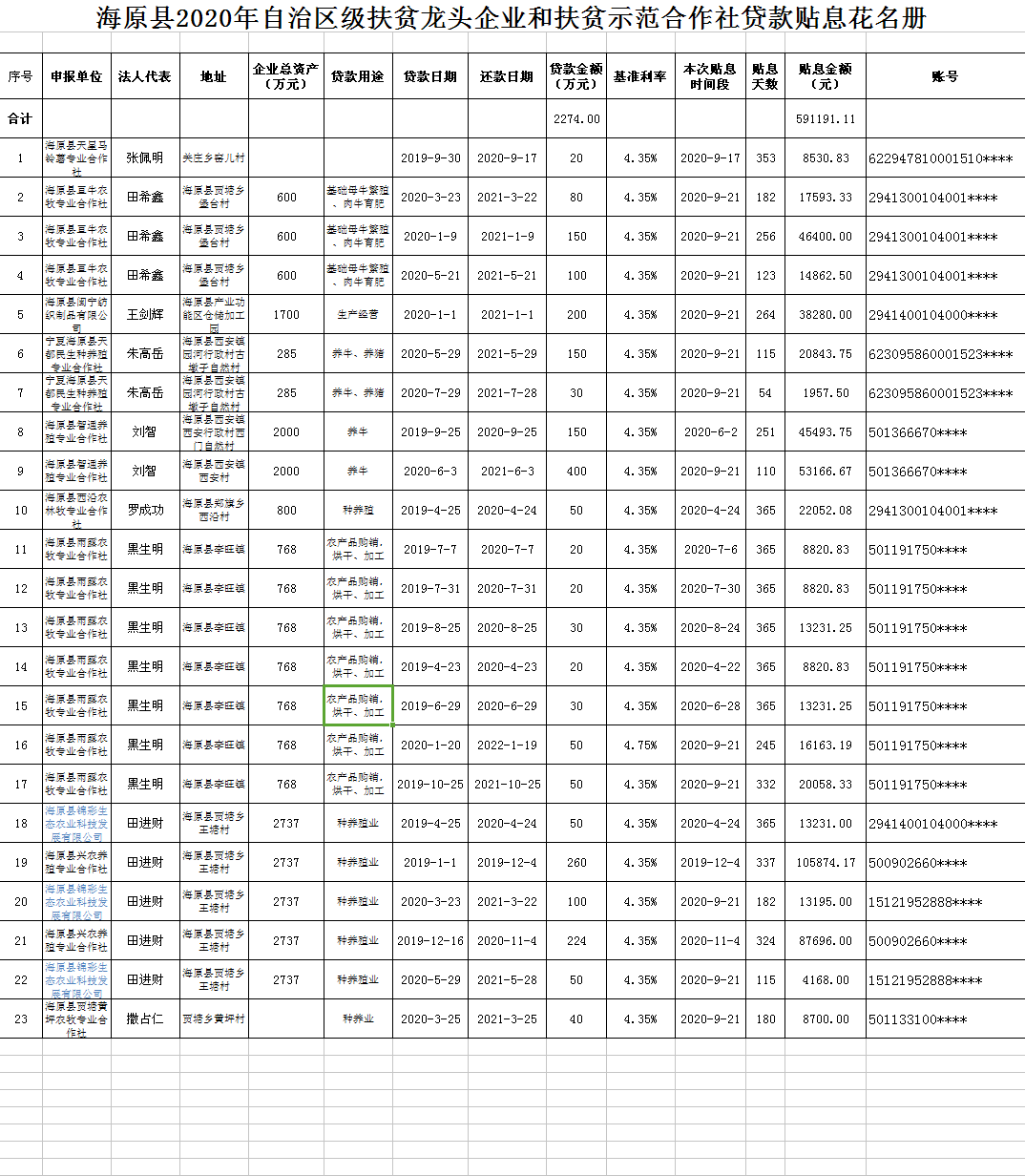Screen dimensions: 1025x1176
Task: Select legal representative 张佩明 cell
Action: tap(145, 158)
